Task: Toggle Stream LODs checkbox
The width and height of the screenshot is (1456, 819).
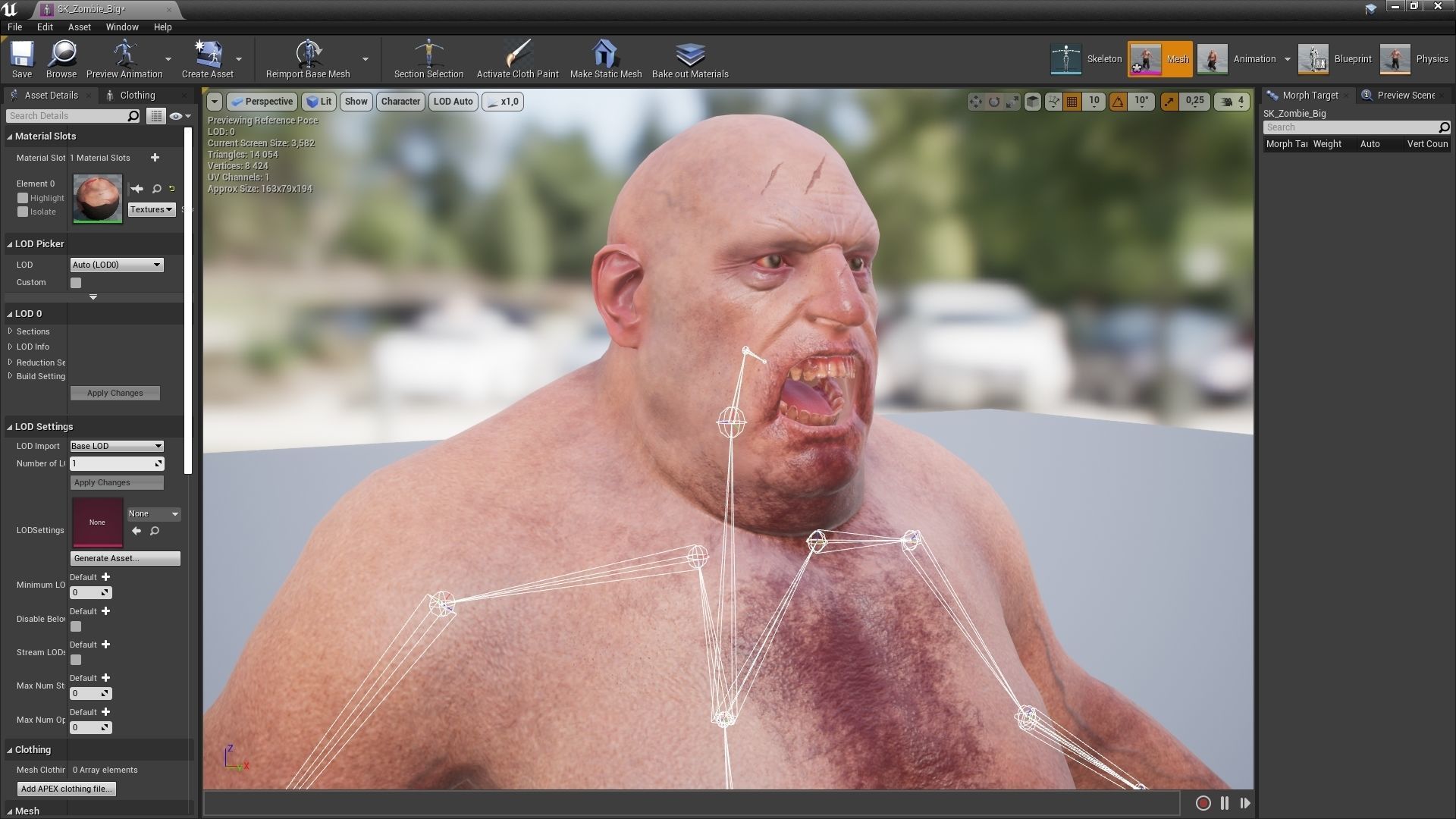Action: pos(76,660)
